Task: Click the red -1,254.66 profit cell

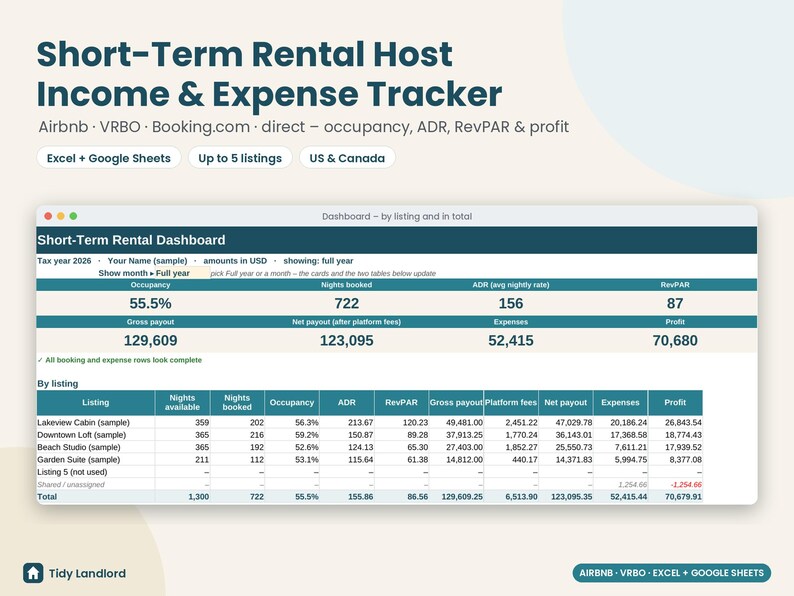Action: pos(675,485)
